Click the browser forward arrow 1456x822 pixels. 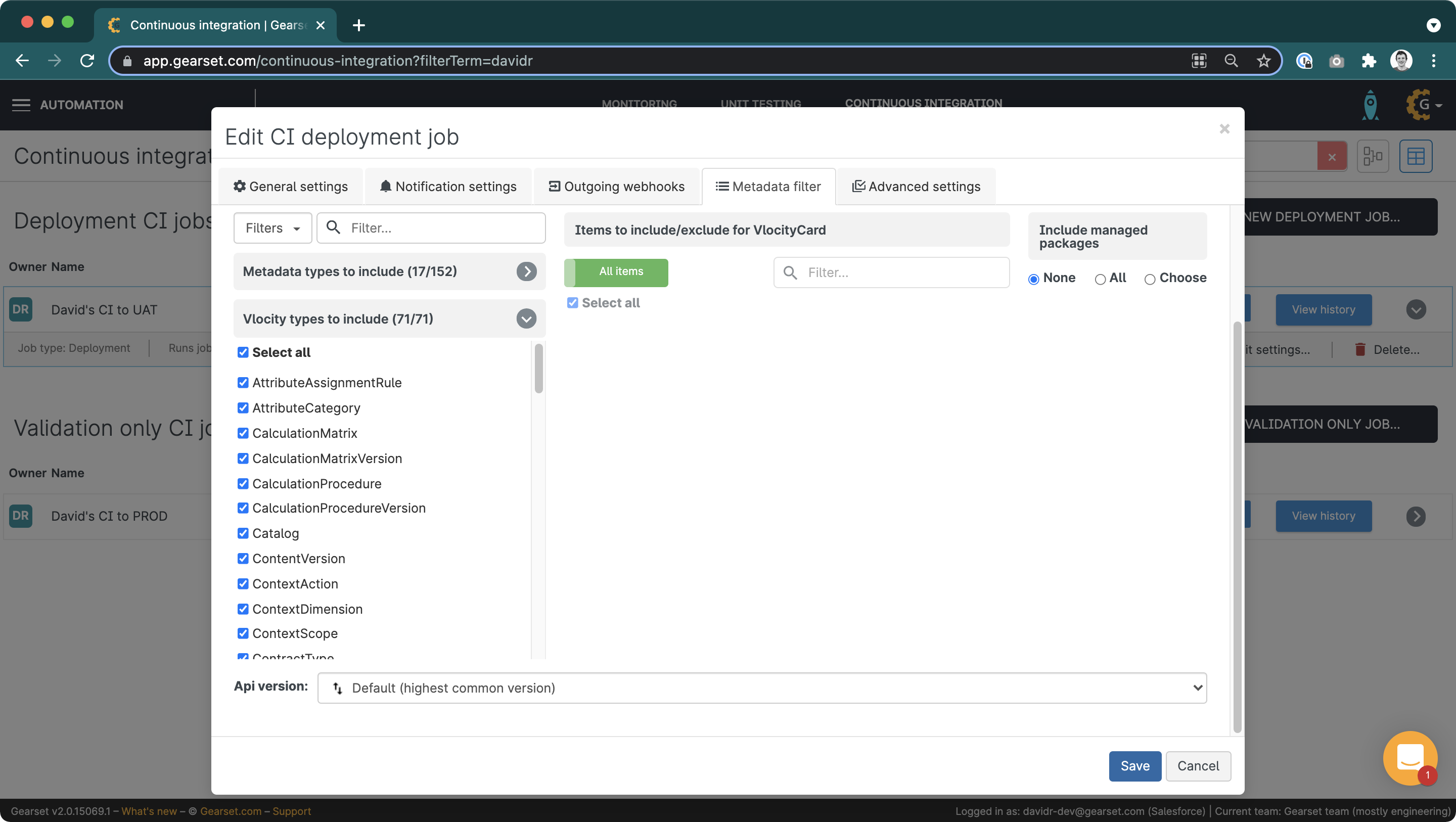pyautogui.click(x=55, y=61)
